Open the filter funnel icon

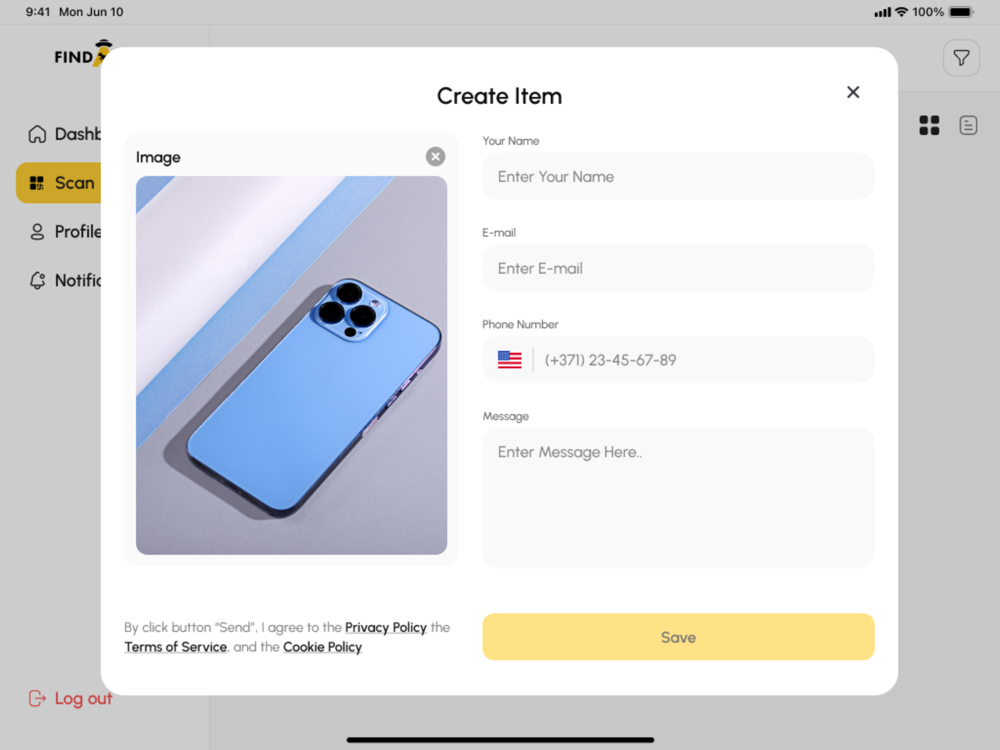point(961,58)
